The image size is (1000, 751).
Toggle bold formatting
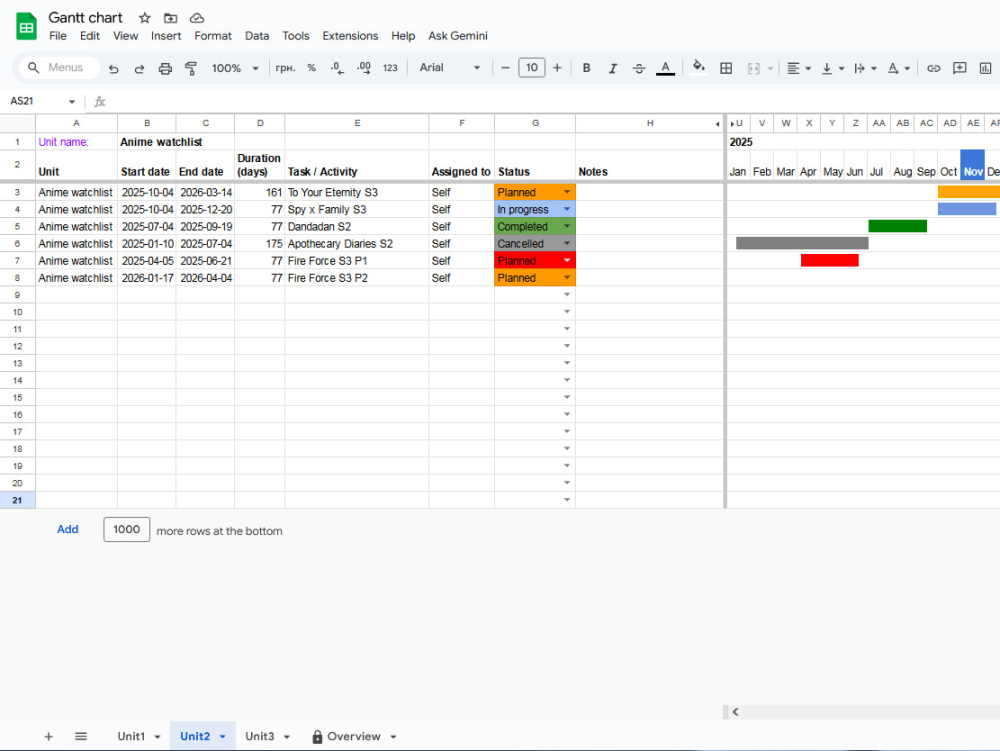586,68
